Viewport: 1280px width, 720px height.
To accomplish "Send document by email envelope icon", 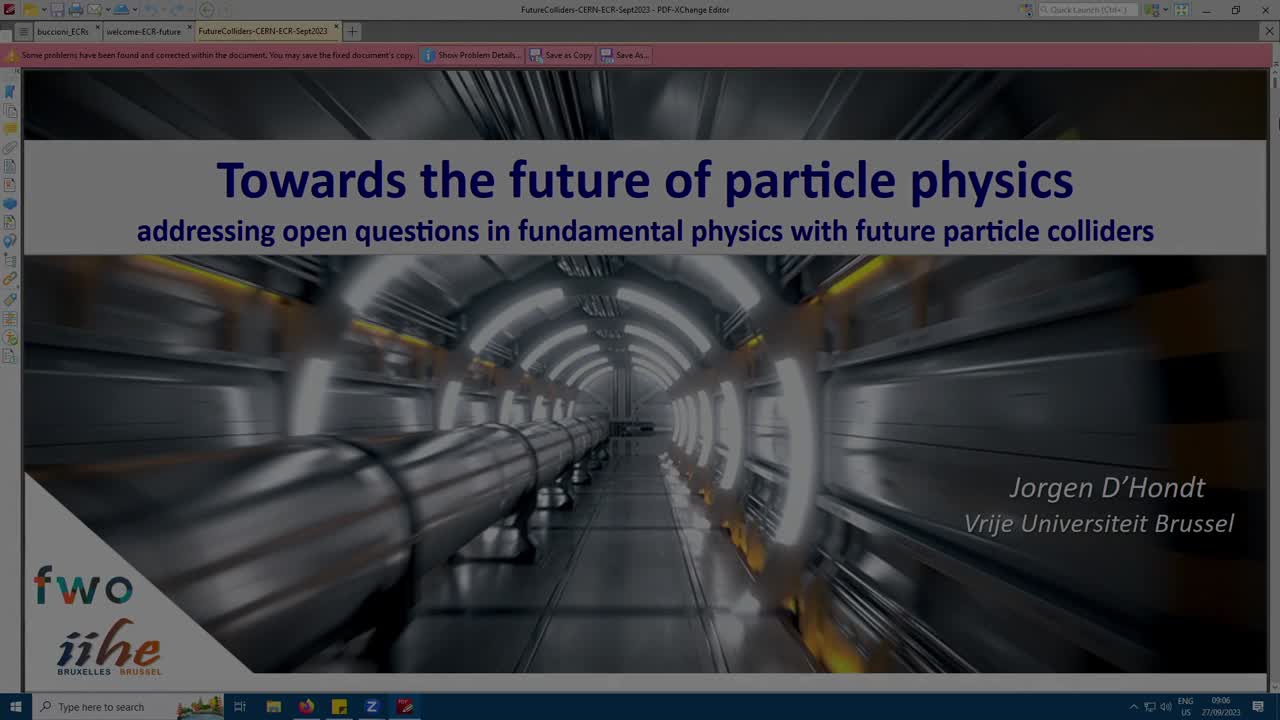I will (94, 10).
